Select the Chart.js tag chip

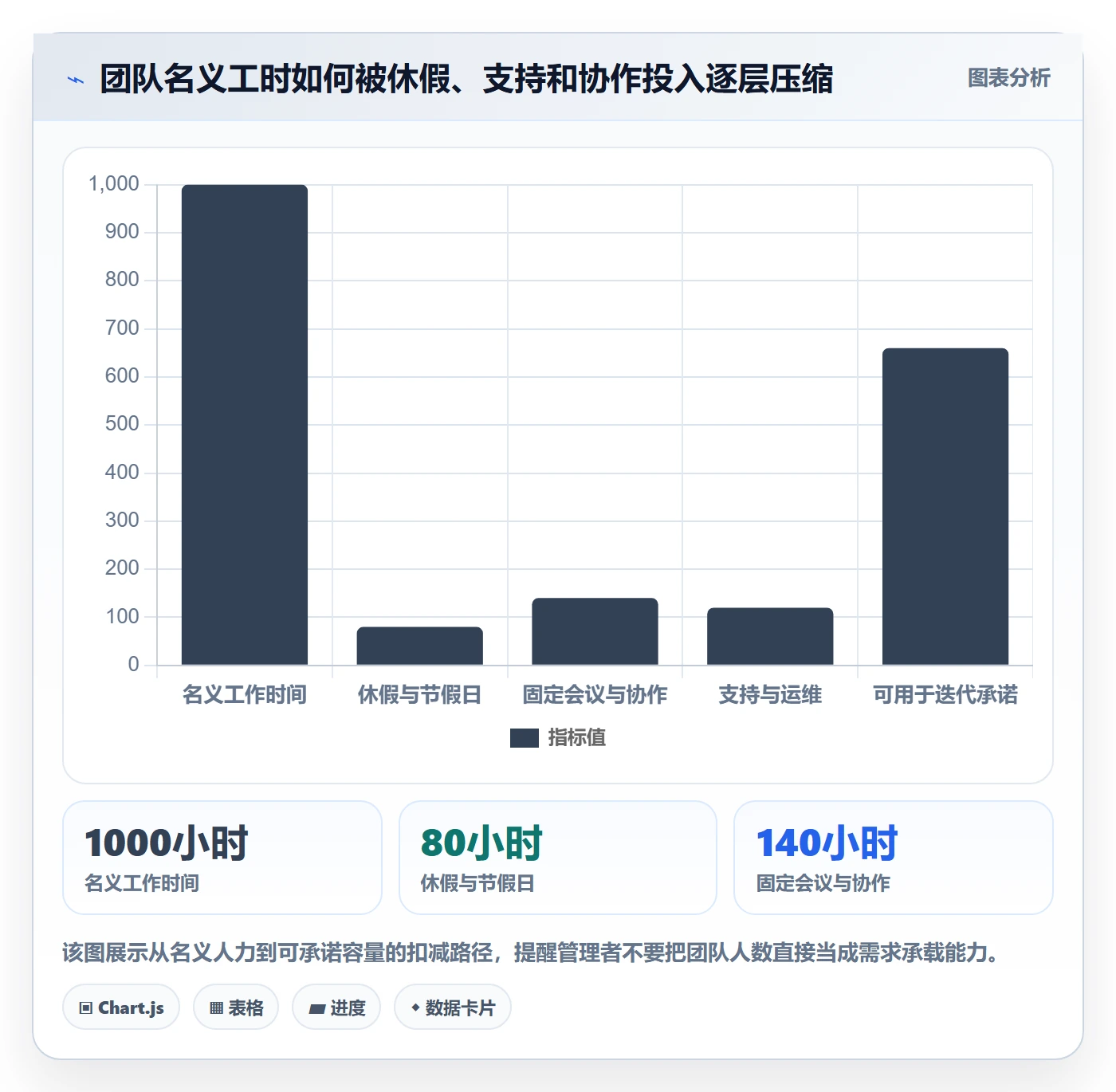(121, 1008)
